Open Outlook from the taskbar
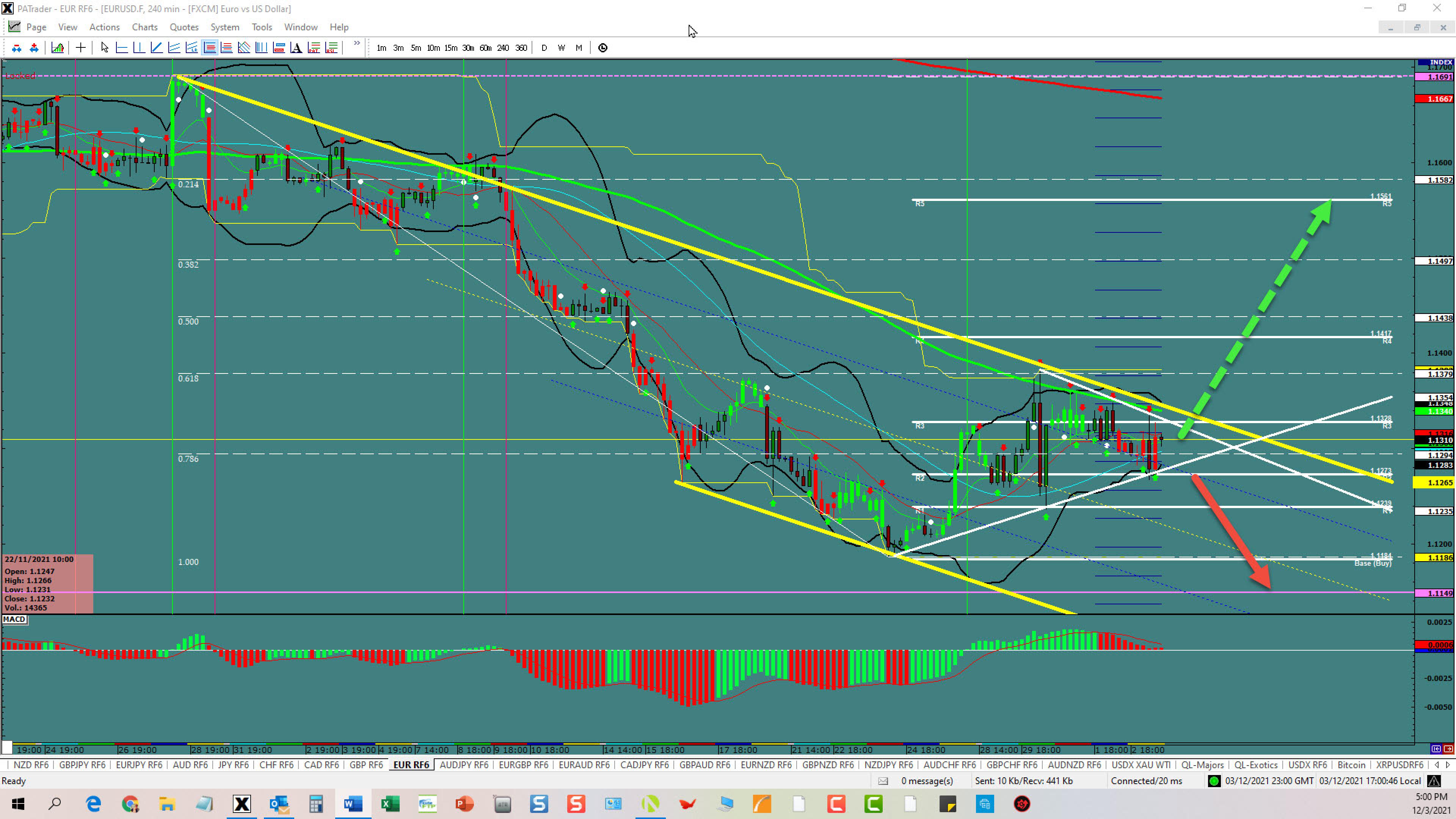 (279, 804)
